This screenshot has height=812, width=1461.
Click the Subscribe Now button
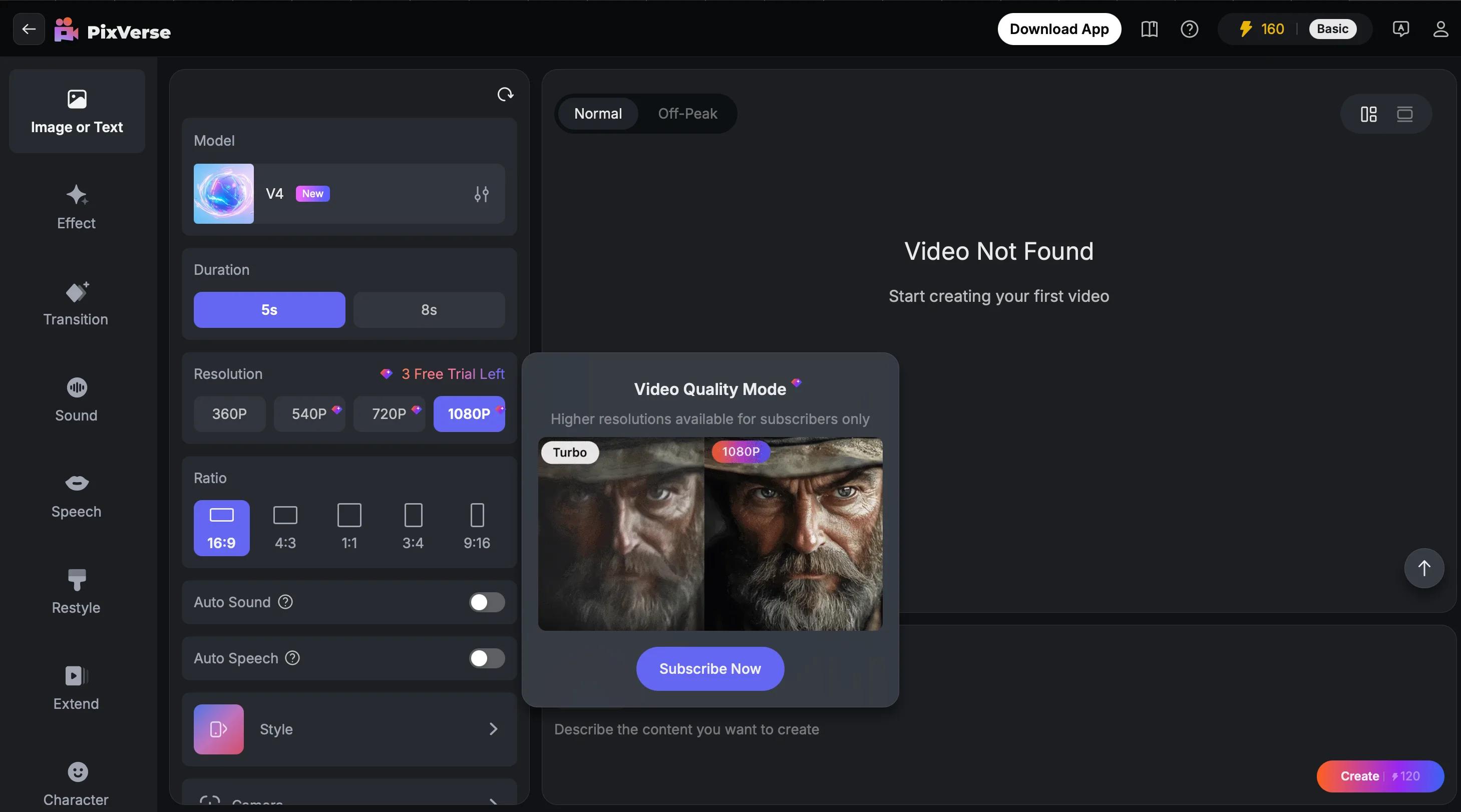tap(710, 668)
